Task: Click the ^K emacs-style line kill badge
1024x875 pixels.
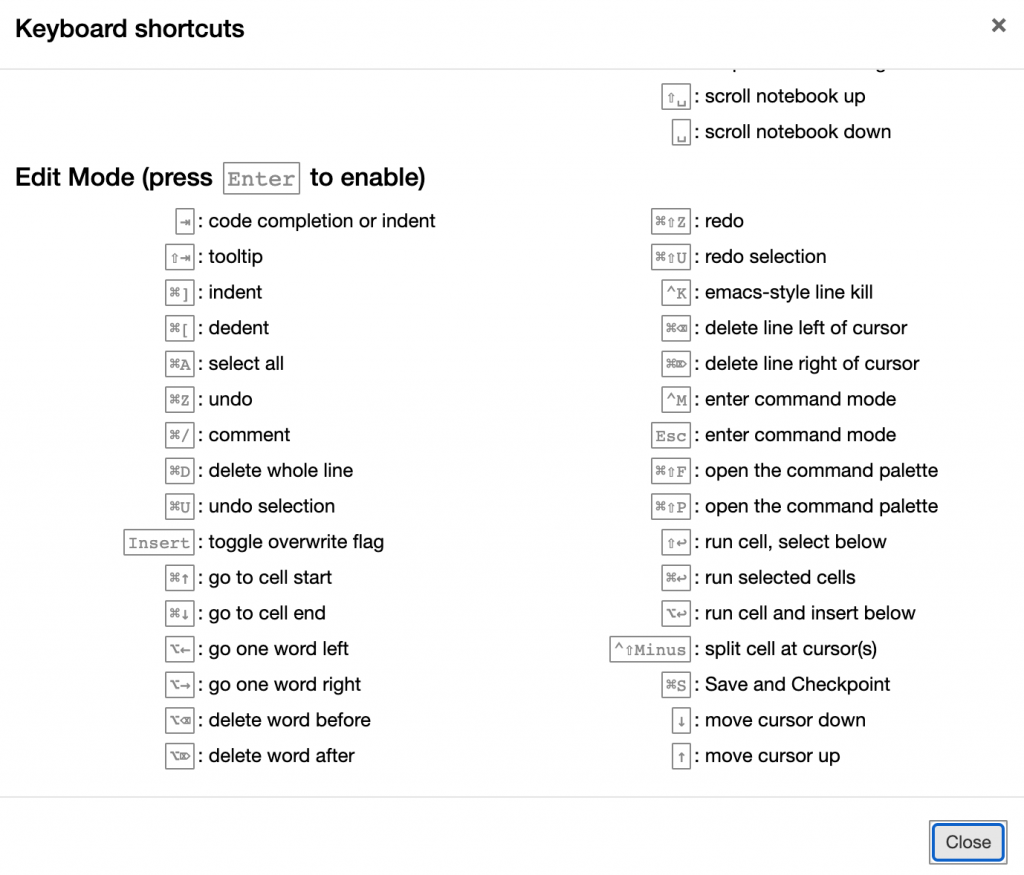Action: click(x=677, y=293)
